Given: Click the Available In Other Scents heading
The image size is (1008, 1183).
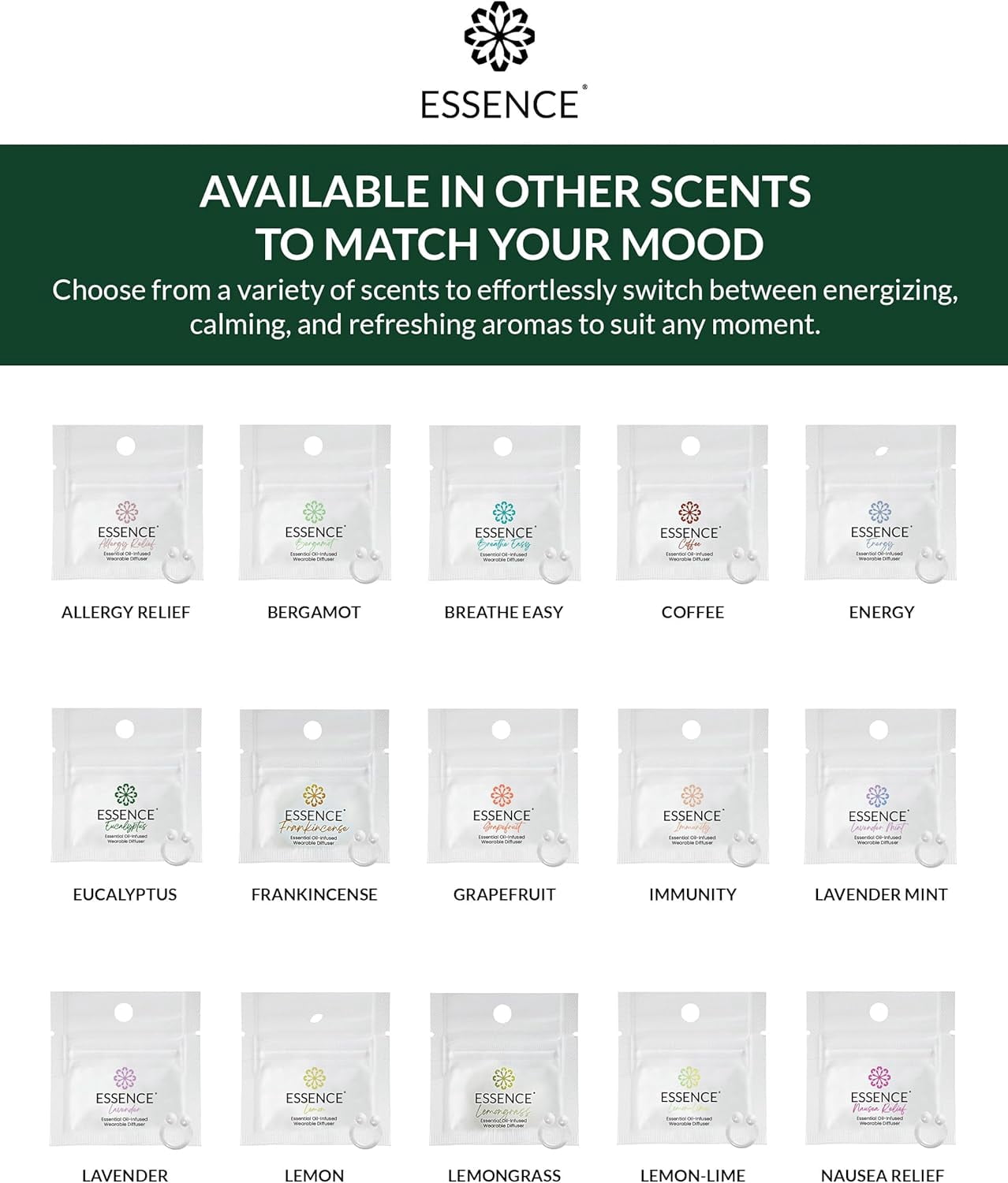Looking at the screenshot, I should tap(505, 217).
